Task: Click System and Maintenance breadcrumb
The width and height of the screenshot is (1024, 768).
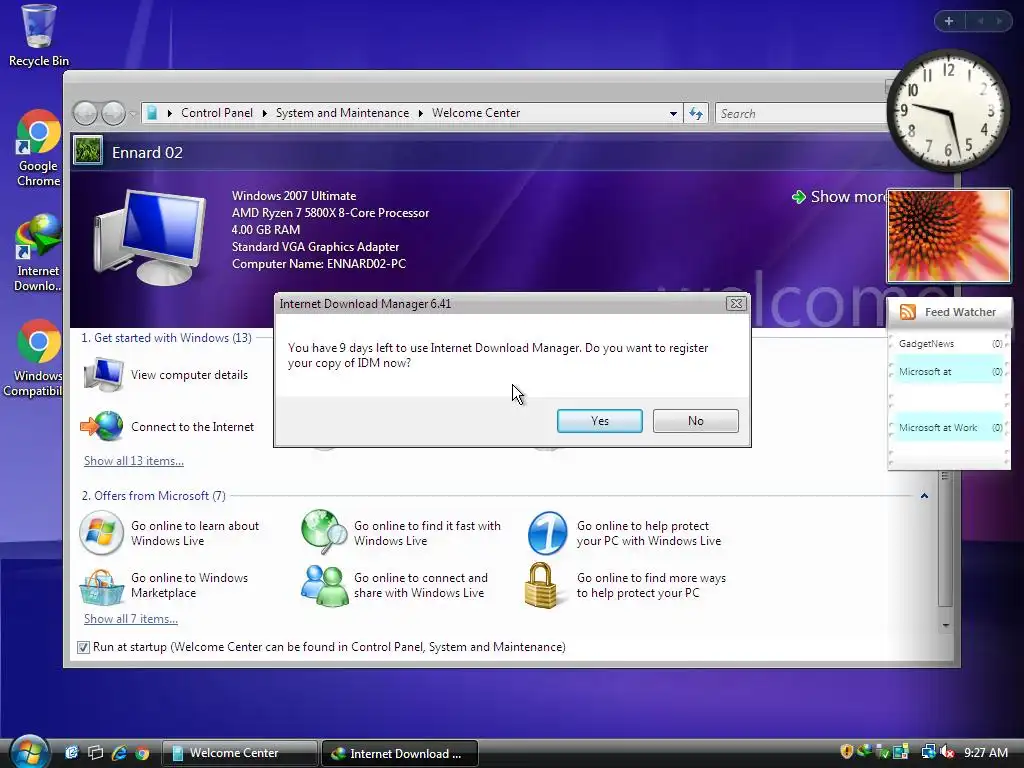Action: [342, 113]
